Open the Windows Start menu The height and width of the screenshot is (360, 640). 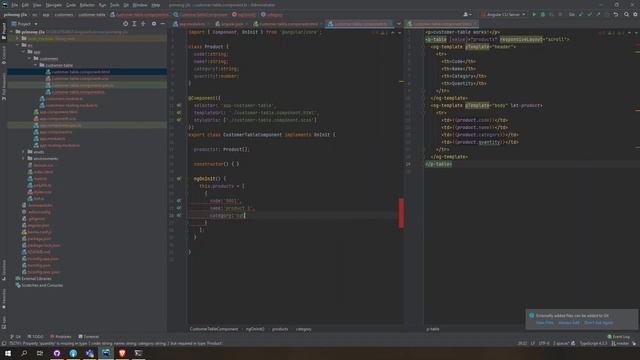(x=8, y=353)
